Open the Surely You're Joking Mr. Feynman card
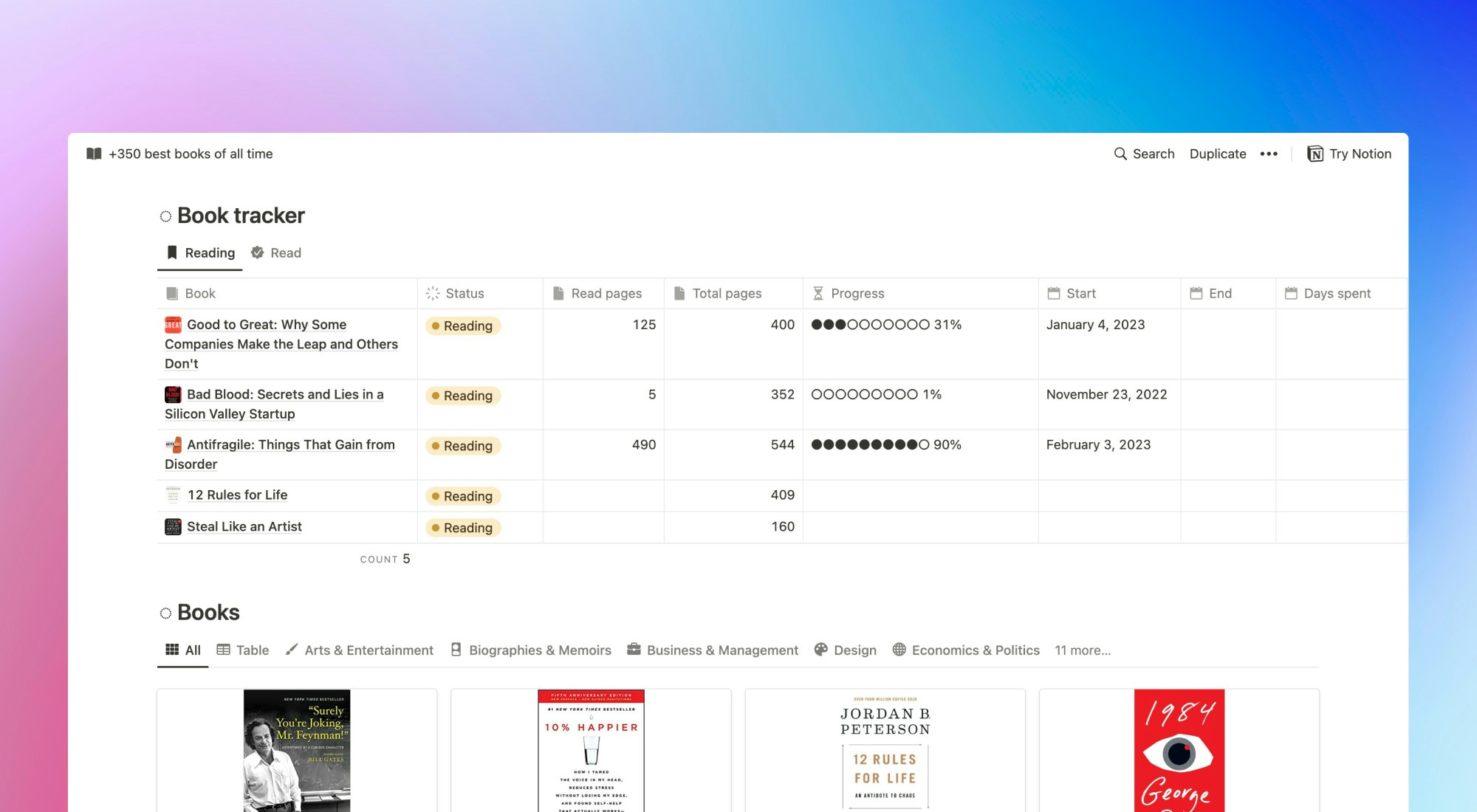The width and height of the screenshot is (1477, 812). coord(297,751)
